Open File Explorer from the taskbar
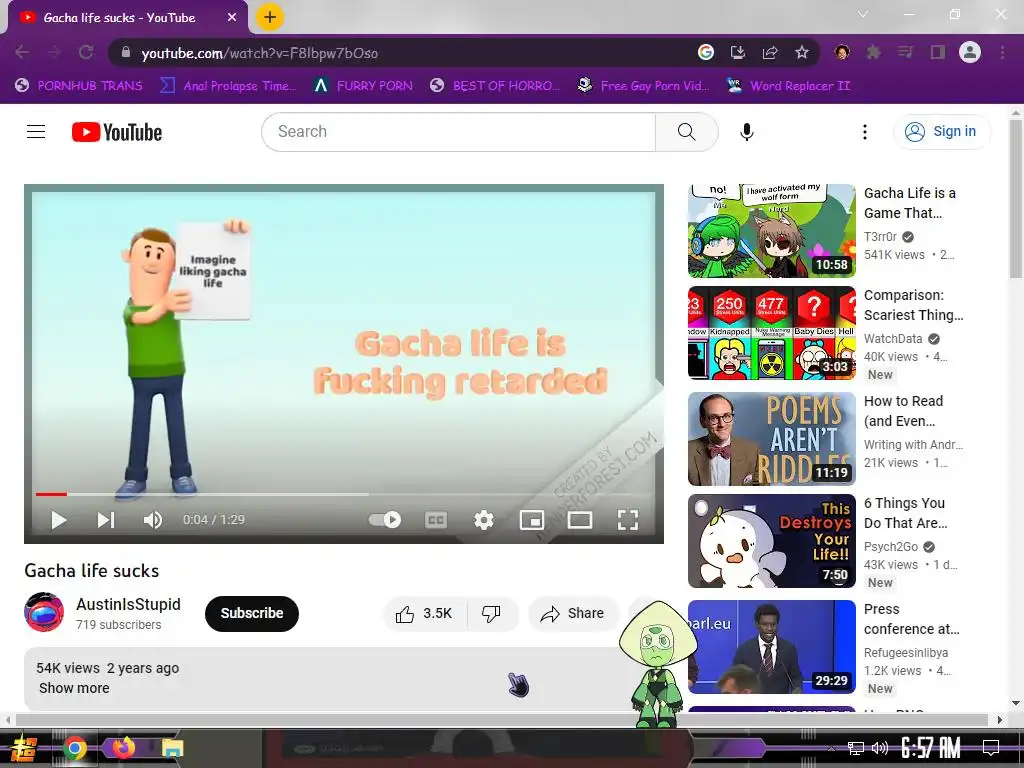1024x768 pixels. pyautogui.click(x=172, y=748)
